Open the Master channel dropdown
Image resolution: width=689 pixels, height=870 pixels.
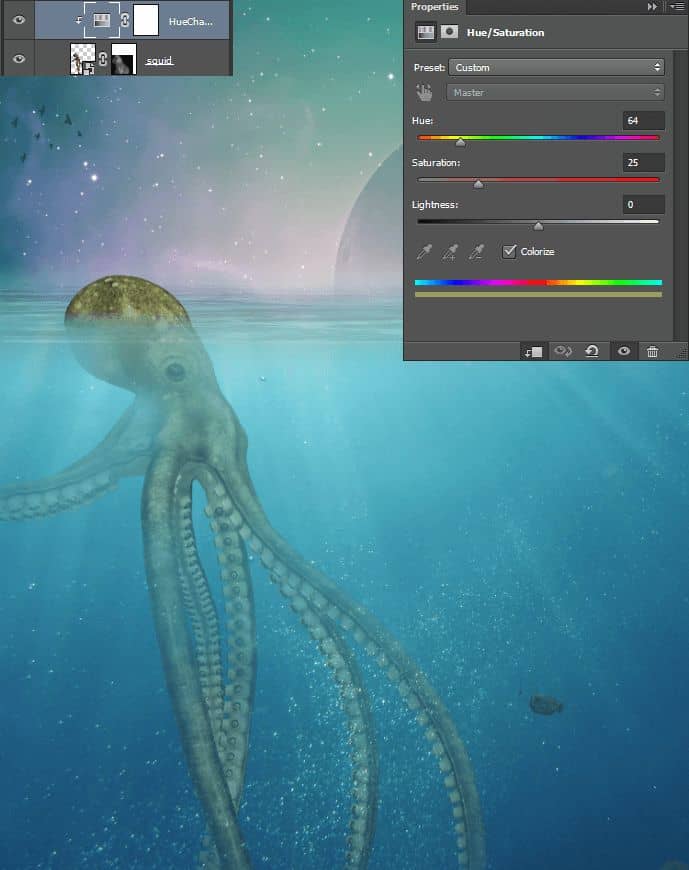pyautogui.click(x=555, y=92)
